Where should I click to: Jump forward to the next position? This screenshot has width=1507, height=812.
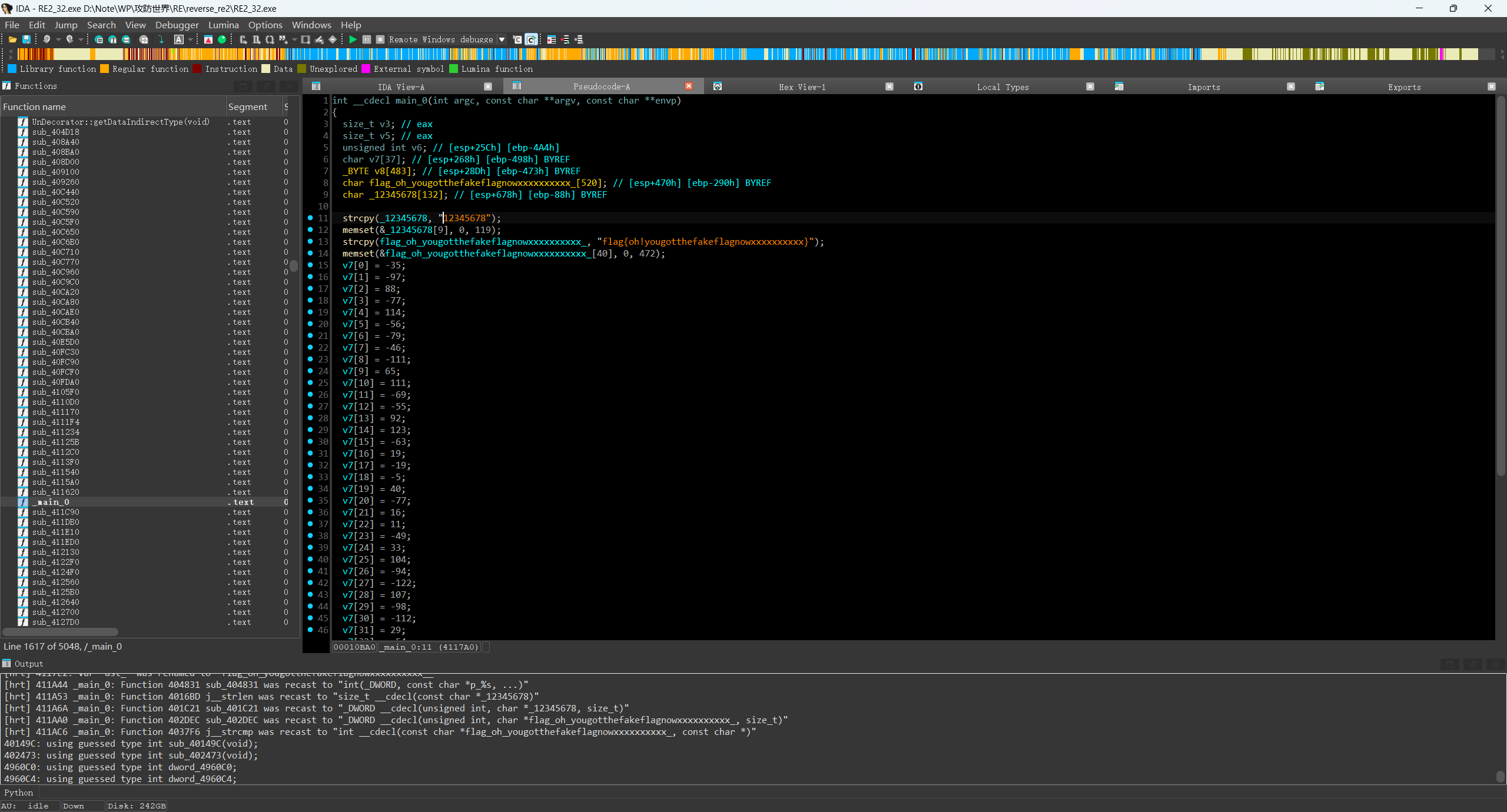coord(69,39)
